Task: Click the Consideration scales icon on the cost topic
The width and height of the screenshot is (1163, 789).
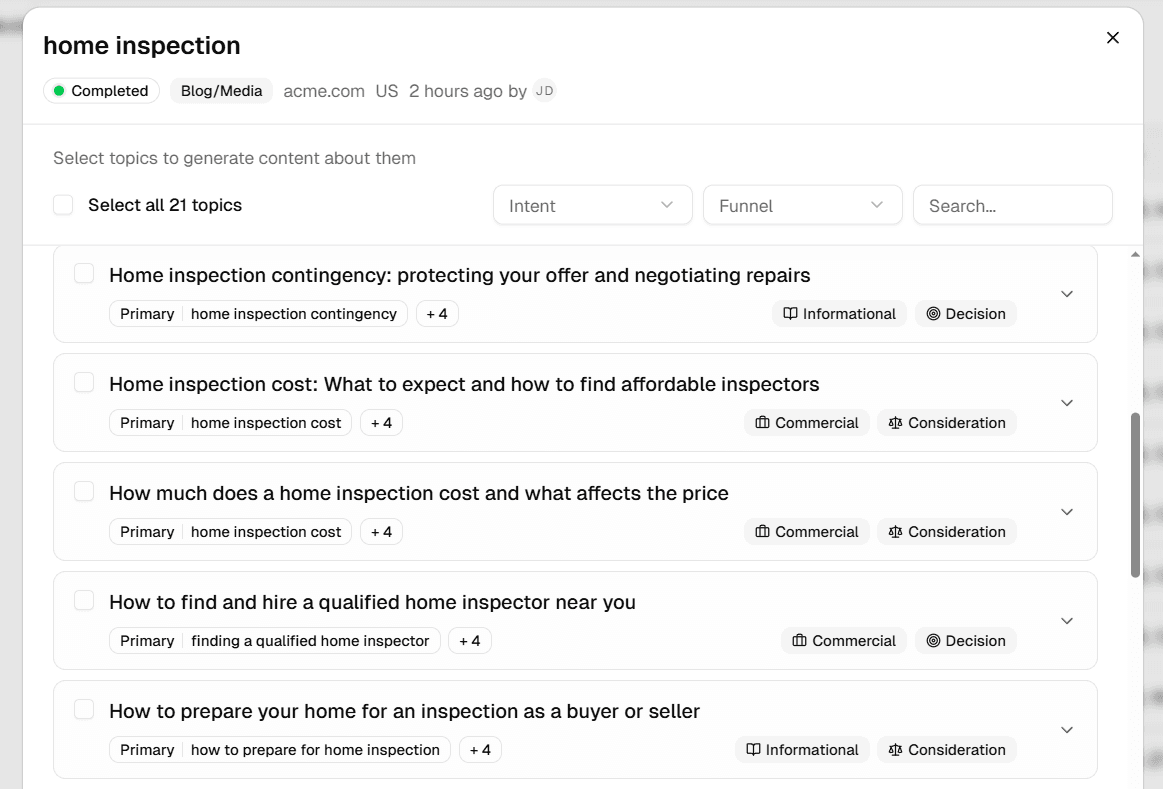Action: point(894,422)
